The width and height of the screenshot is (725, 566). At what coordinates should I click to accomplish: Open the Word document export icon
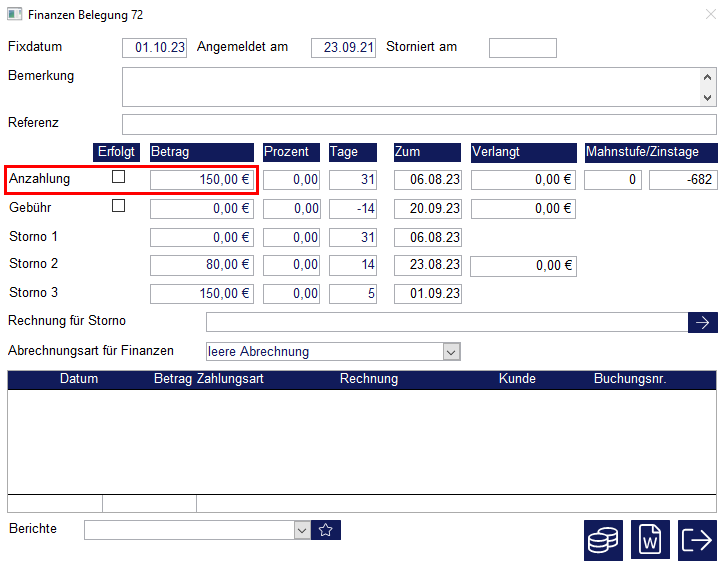650,540
